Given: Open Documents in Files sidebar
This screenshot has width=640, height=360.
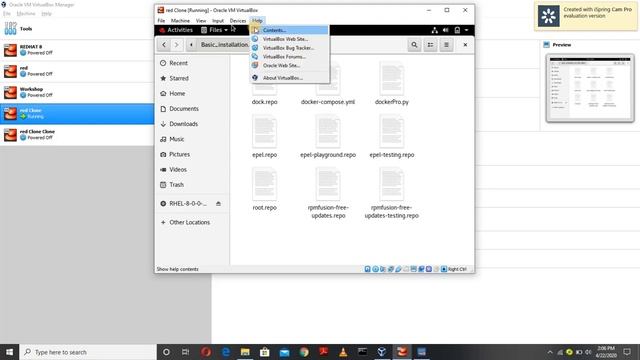Looking at the screenshot, I should pos(192,109).
